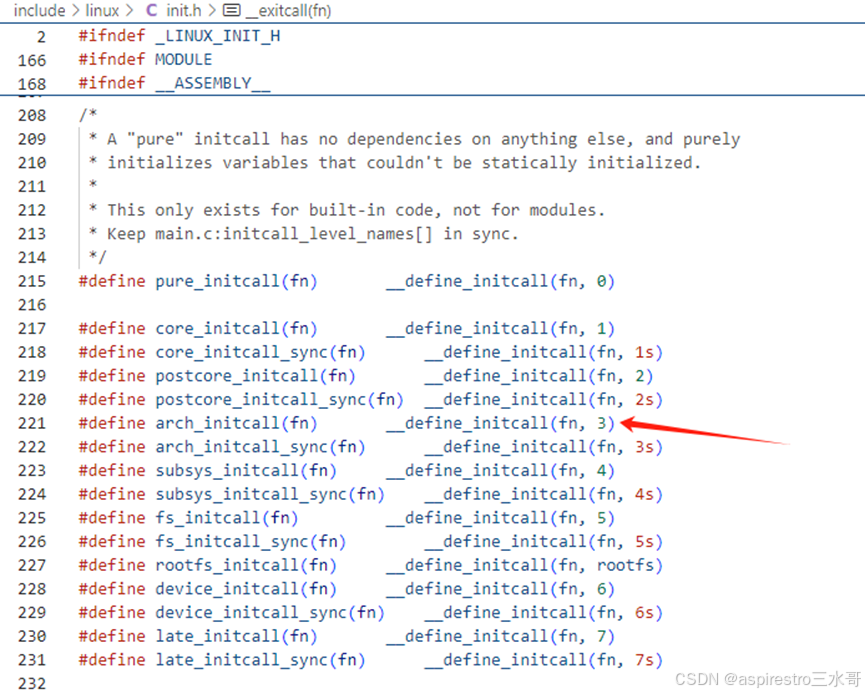Click '__define_initcall(fn, 6)' on line 228

click(500, 590)
